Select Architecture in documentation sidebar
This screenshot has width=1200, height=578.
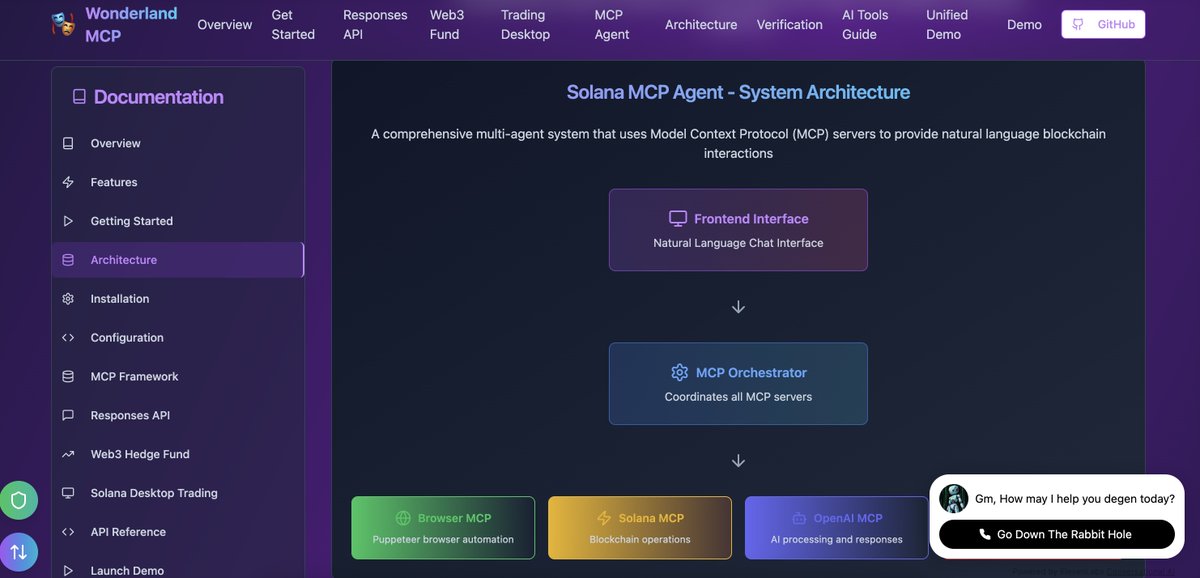(178, 260)
